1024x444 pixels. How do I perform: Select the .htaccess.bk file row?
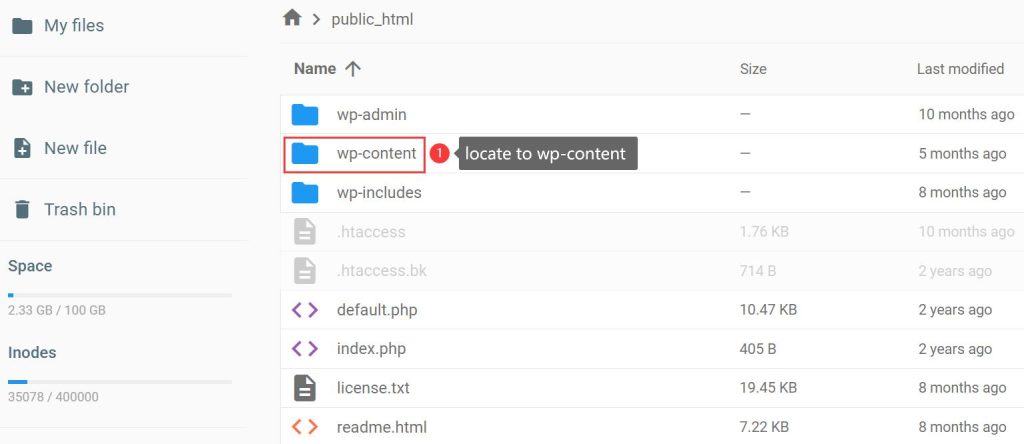coord(652,271)
